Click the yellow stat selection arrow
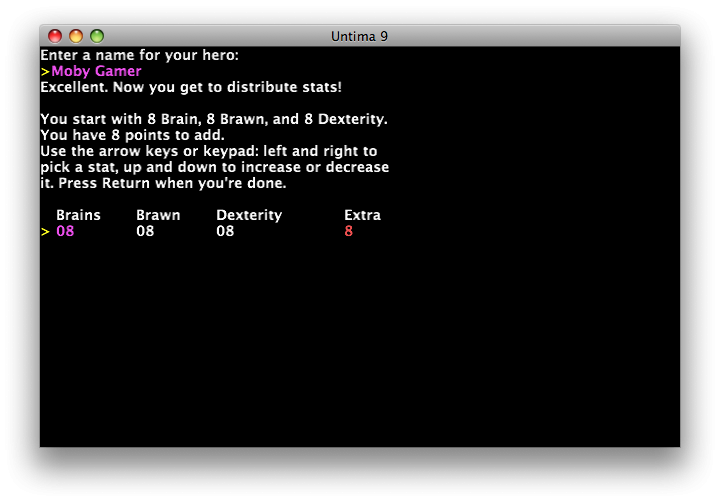This screenshot has height=502, width=720. coord(45,231)
